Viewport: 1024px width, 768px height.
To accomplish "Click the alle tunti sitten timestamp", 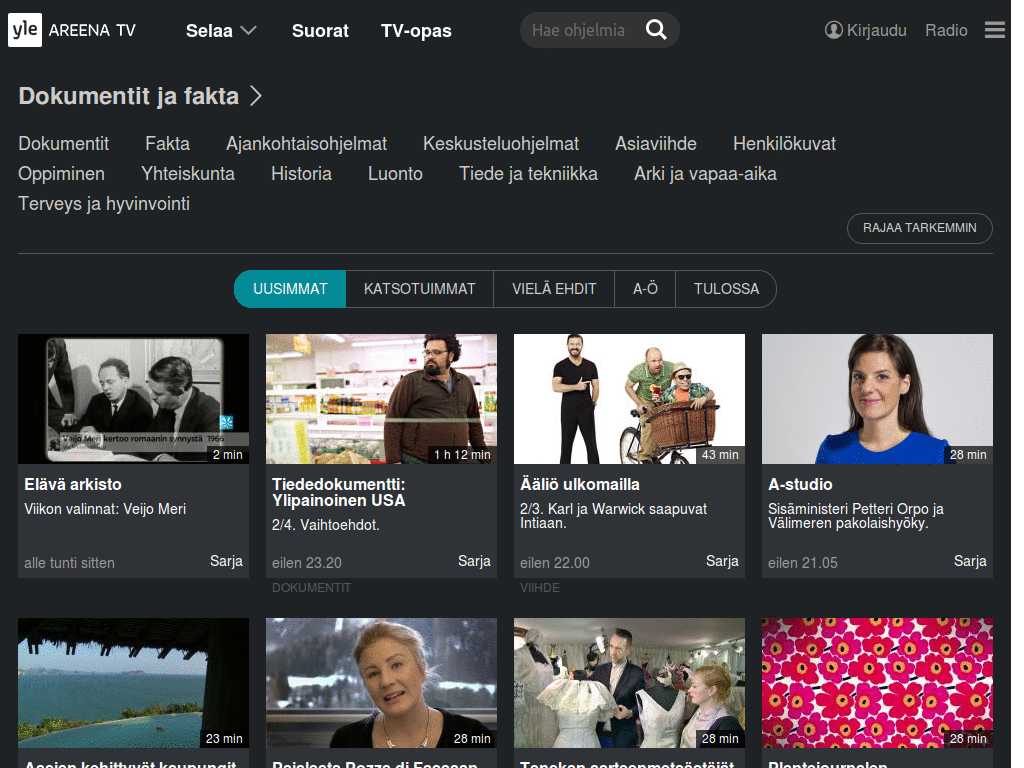I will [69, 563].
